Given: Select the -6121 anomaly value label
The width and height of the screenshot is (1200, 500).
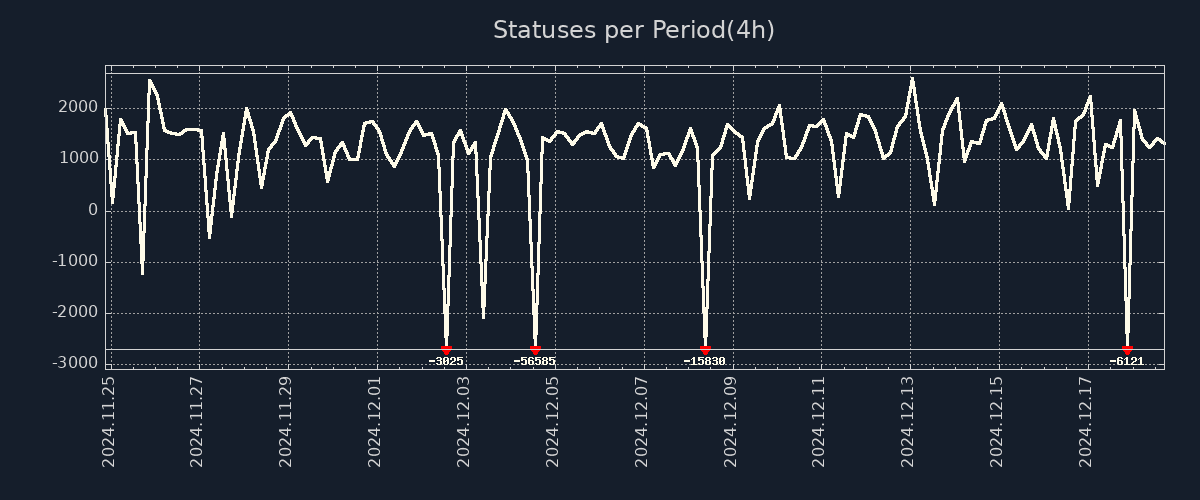Looking at the screenshot, I should pyautogui.click(x=1127, y=362).
